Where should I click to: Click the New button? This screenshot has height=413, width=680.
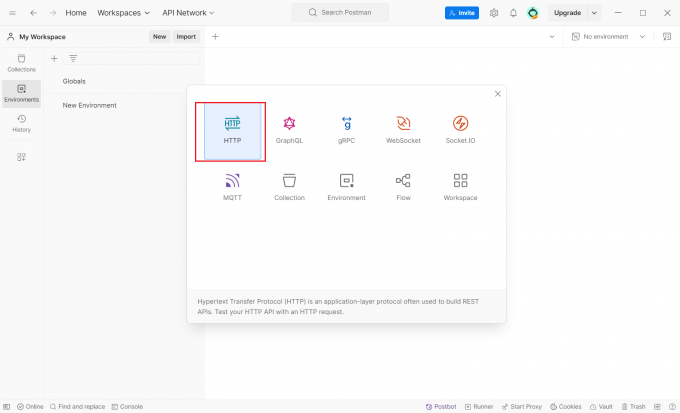(x=159, y=36)
